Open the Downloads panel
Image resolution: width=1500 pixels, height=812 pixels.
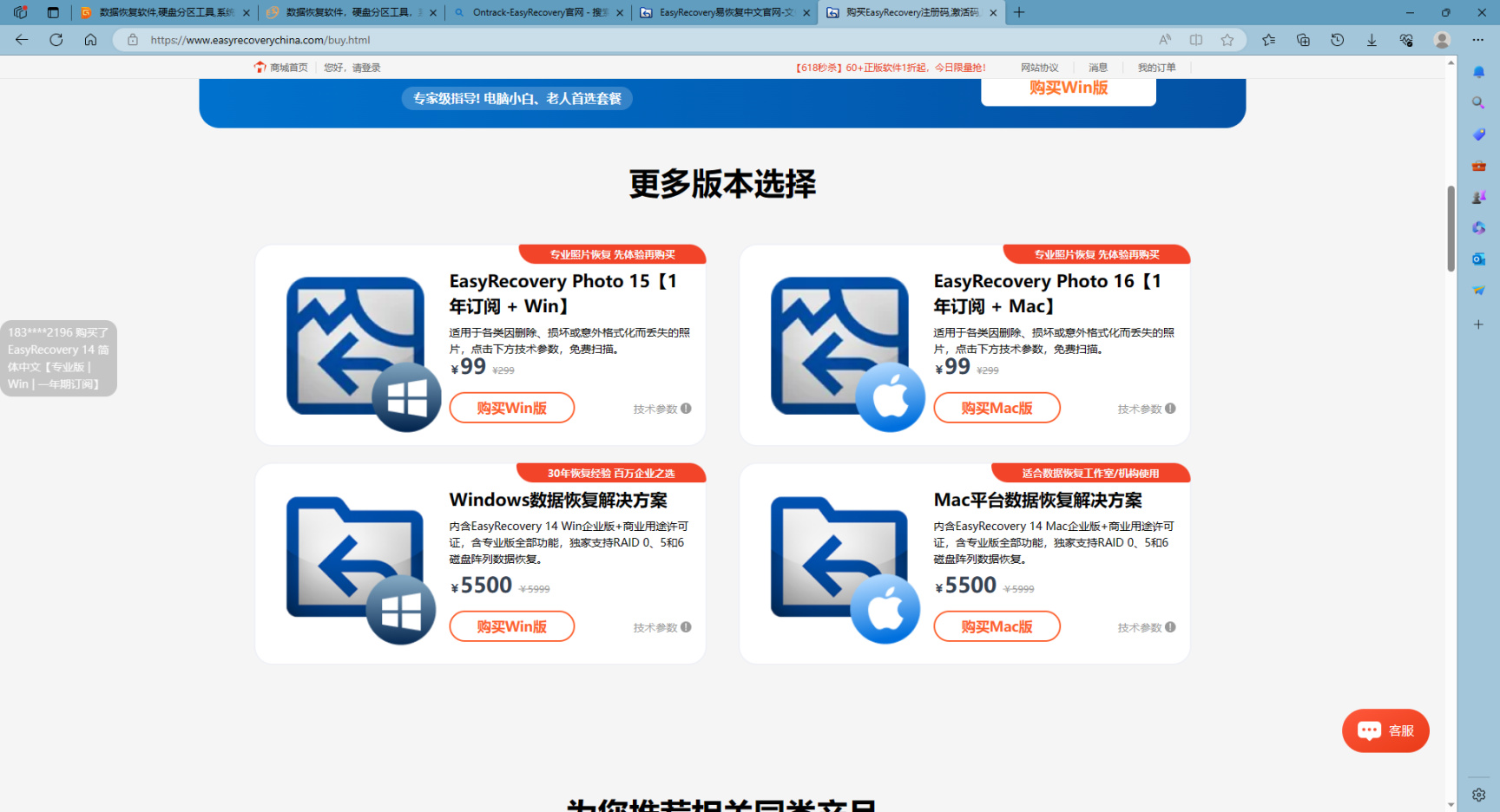pos(1372,40)
